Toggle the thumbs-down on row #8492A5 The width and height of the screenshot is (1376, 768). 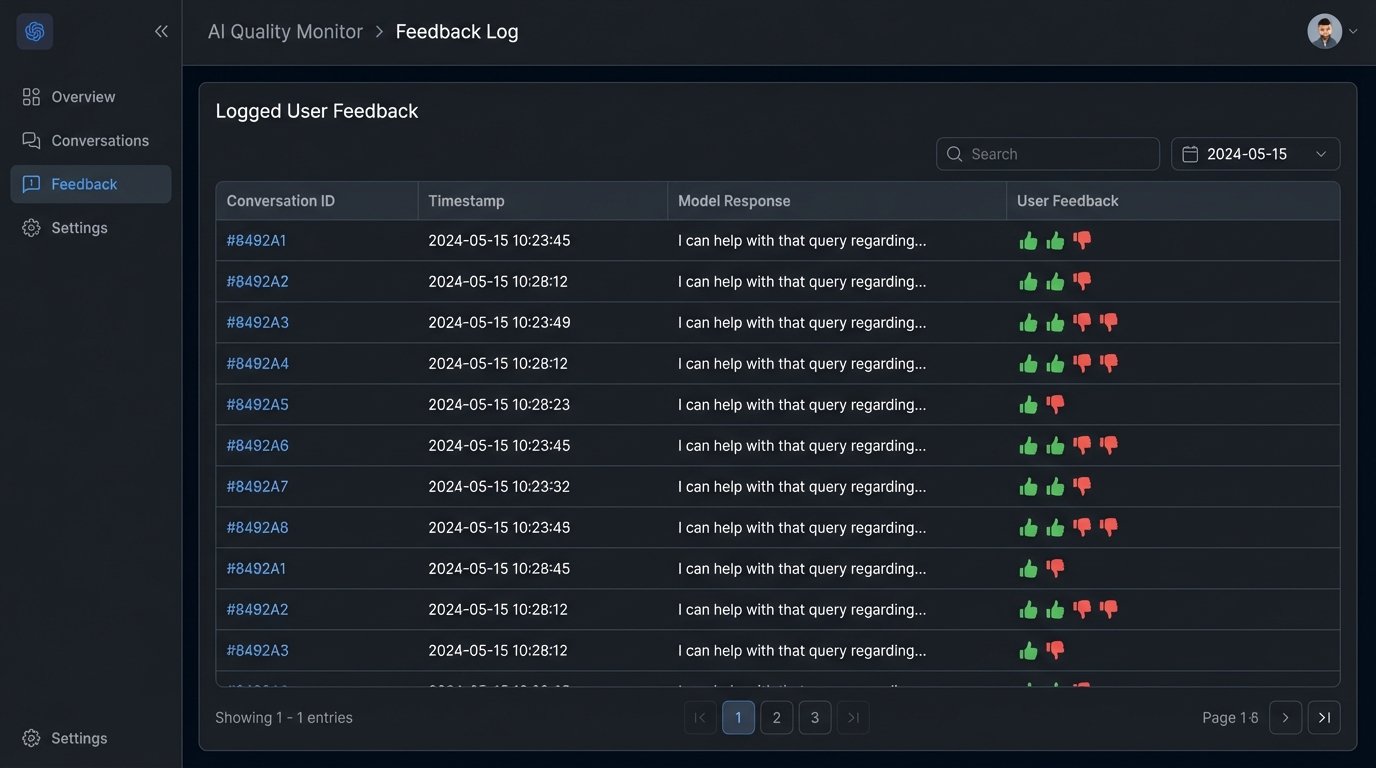click(x=1055, y=404)
